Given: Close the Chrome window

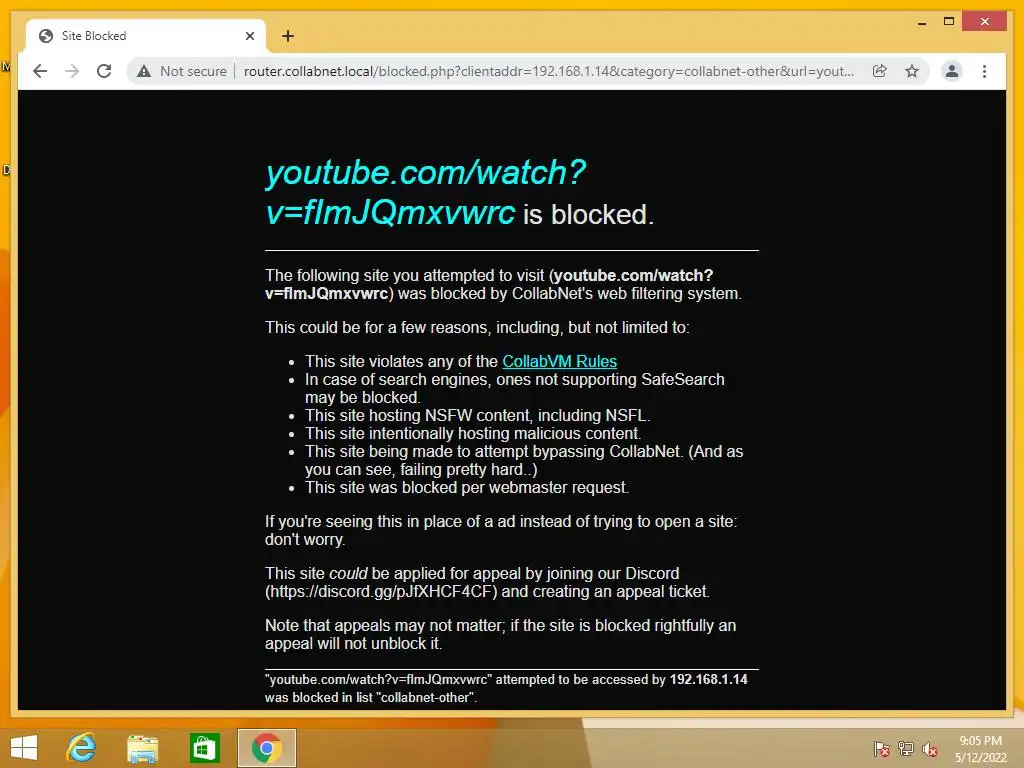Looking at the screenshot, I should tap(985, 22).
